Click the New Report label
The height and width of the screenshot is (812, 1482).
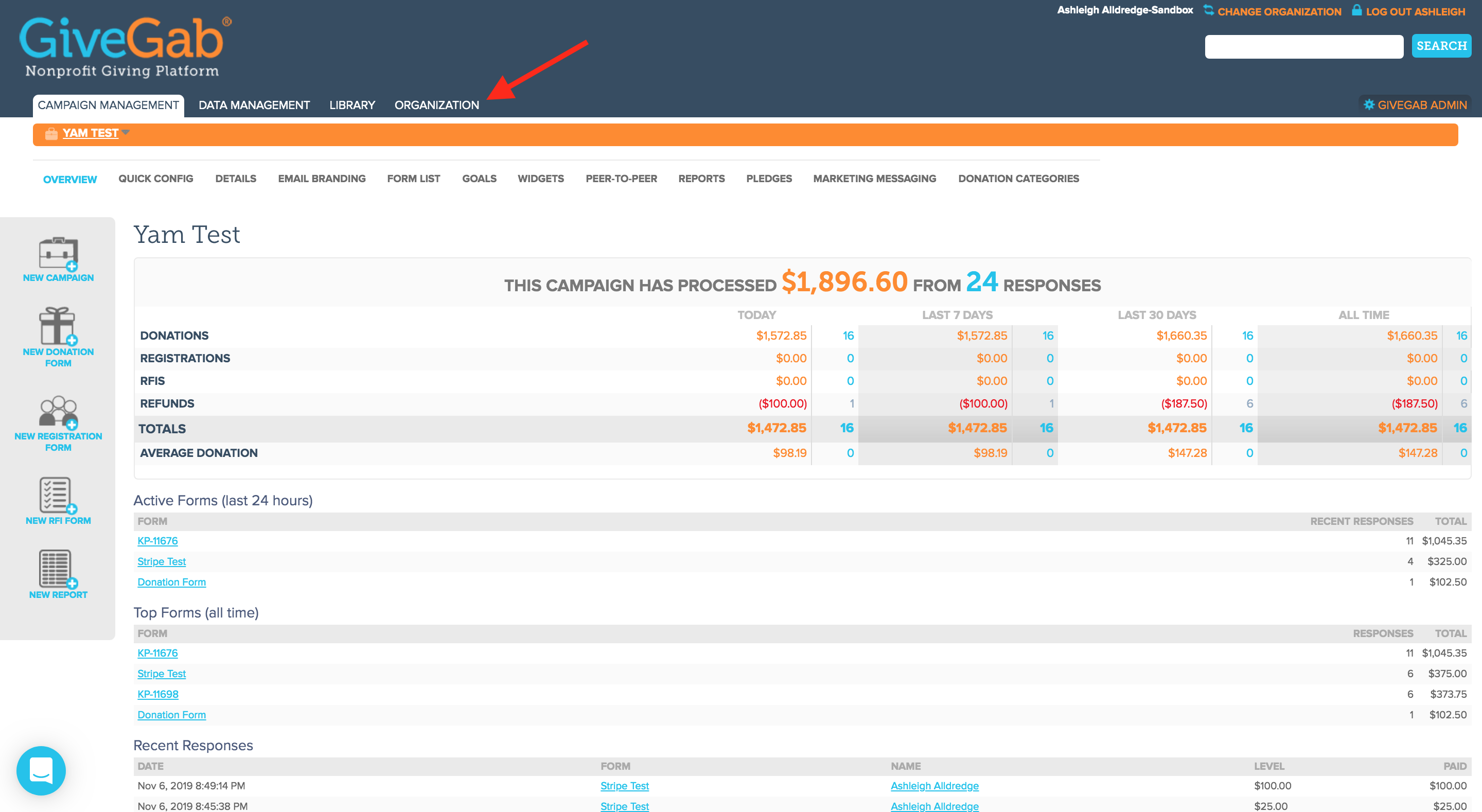(x=58, y=595)
